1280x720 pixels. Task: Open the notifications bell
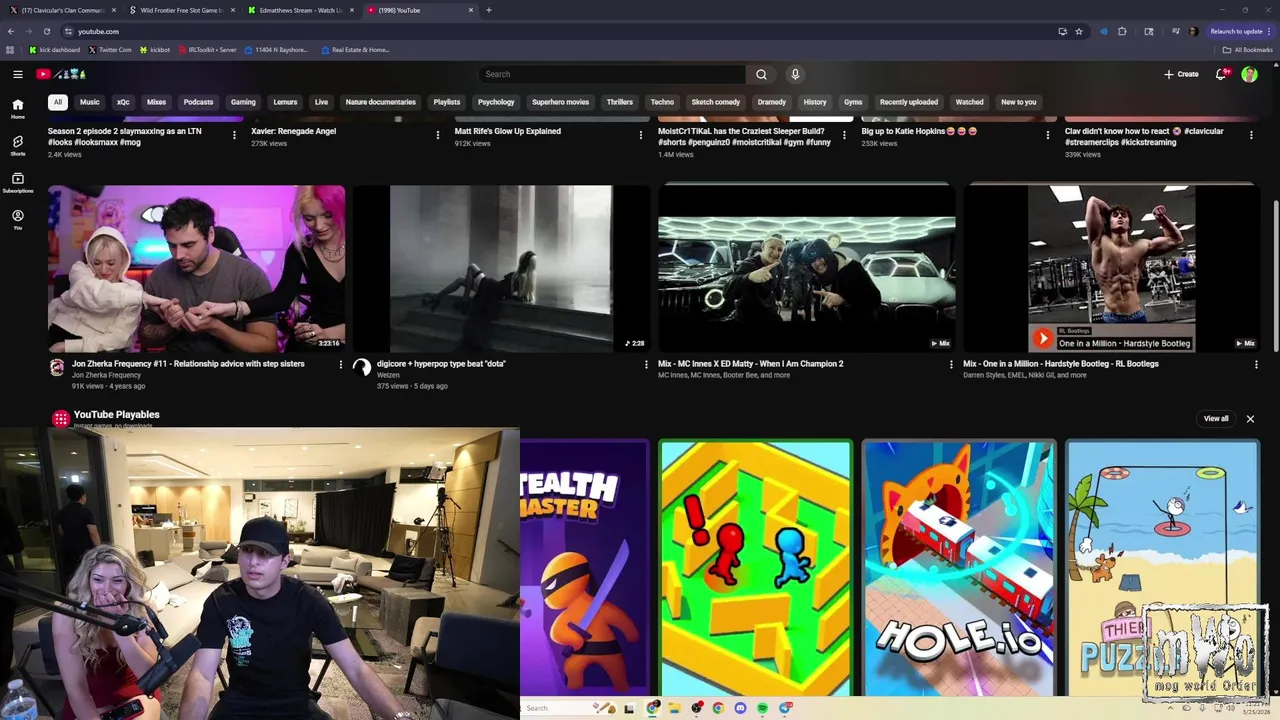[1221, 74]
